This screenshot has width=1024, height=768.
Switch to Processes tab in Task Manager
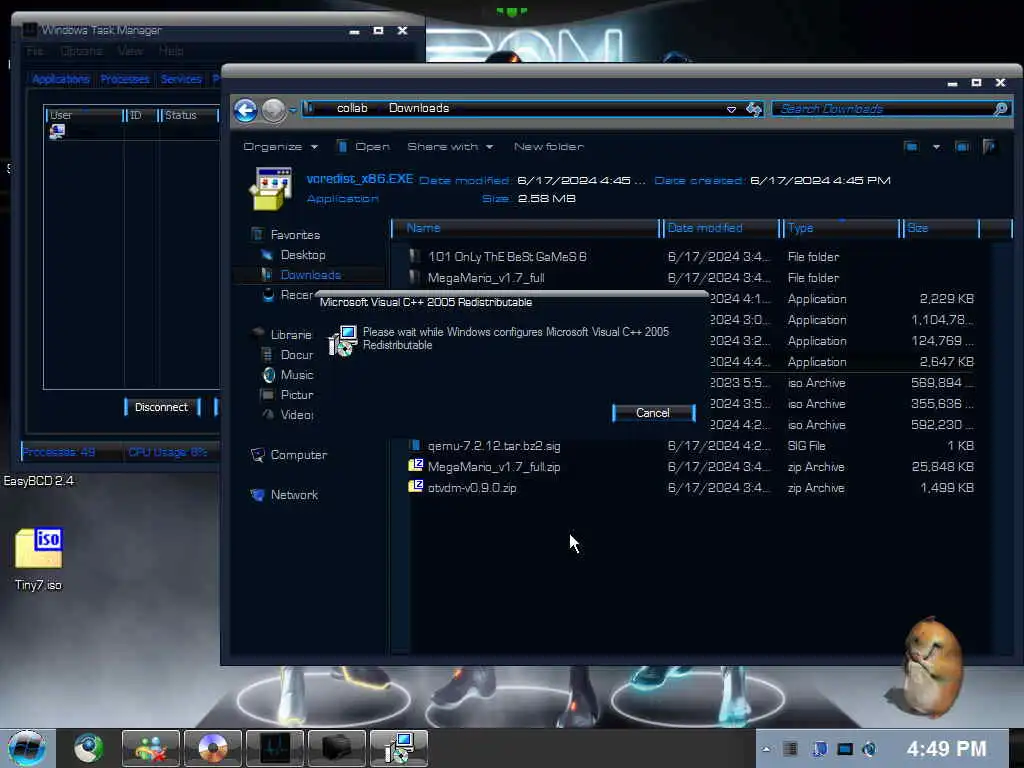click(x=125, y=79)
